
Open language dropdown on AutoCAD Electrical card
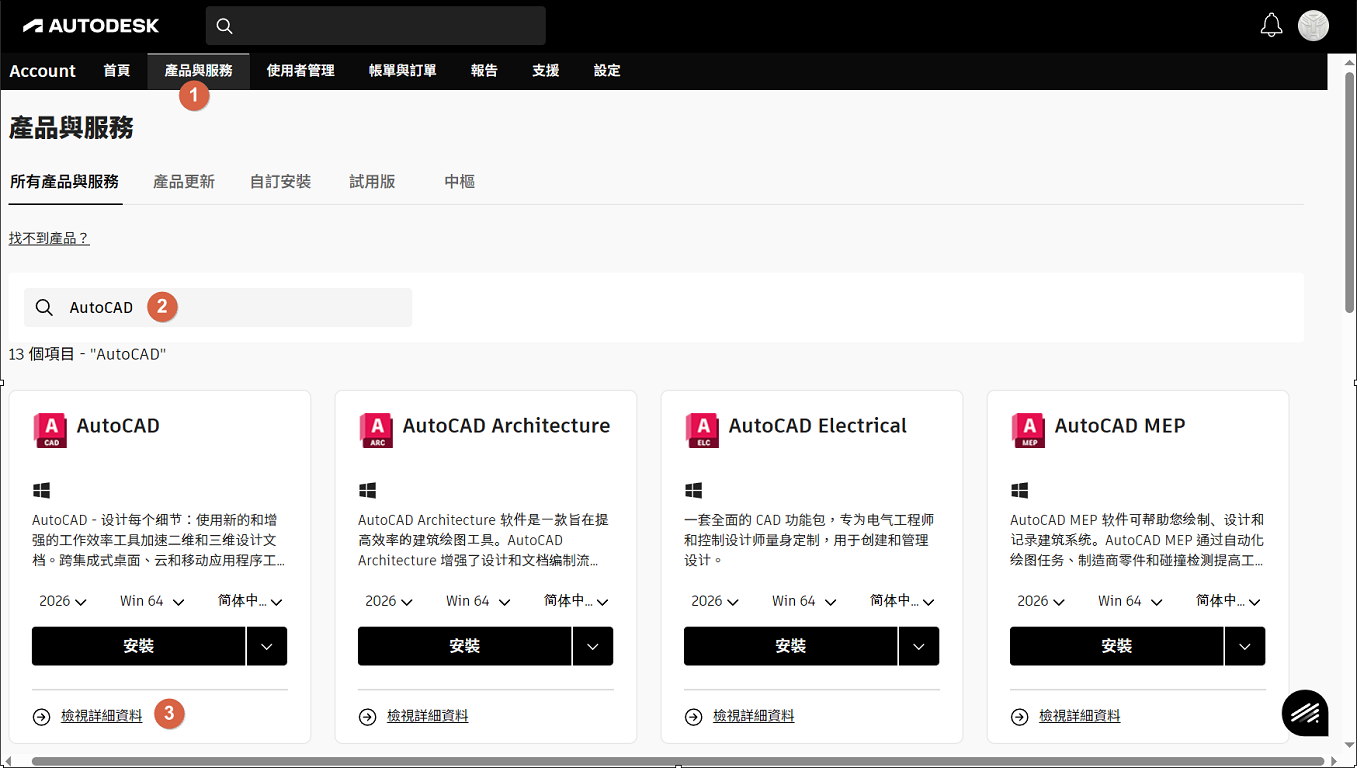click(x=903, y=601)
